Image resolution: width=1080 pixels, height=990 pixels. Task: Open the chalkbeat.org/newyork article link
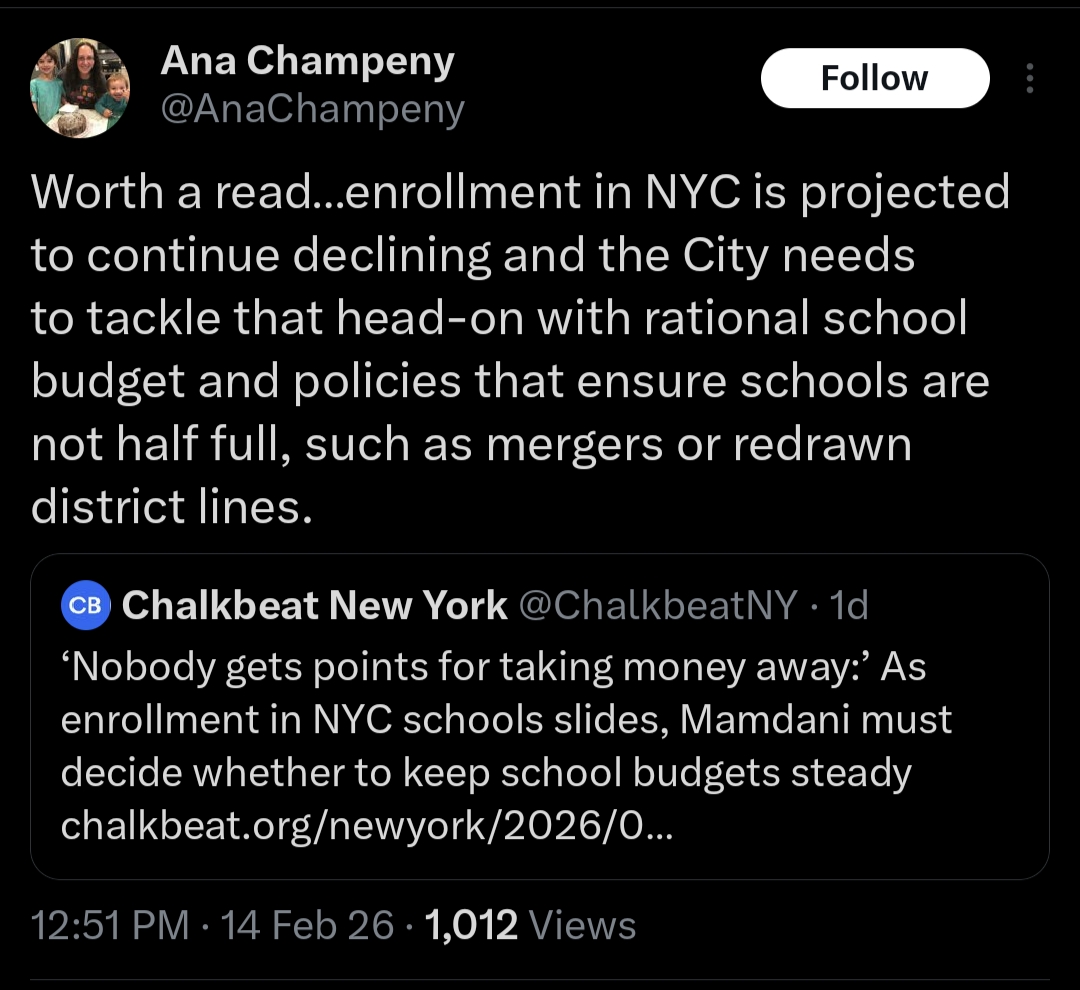click(x=366, y=826)
